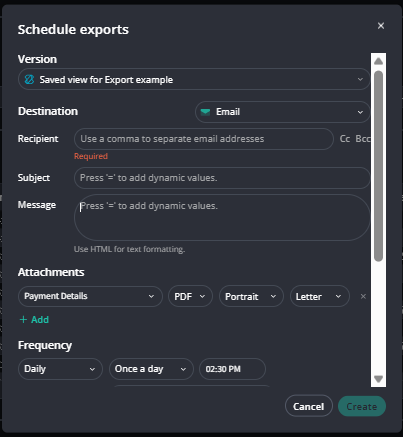
Task: Click the Email envelope icon
Action: [205, 112]
